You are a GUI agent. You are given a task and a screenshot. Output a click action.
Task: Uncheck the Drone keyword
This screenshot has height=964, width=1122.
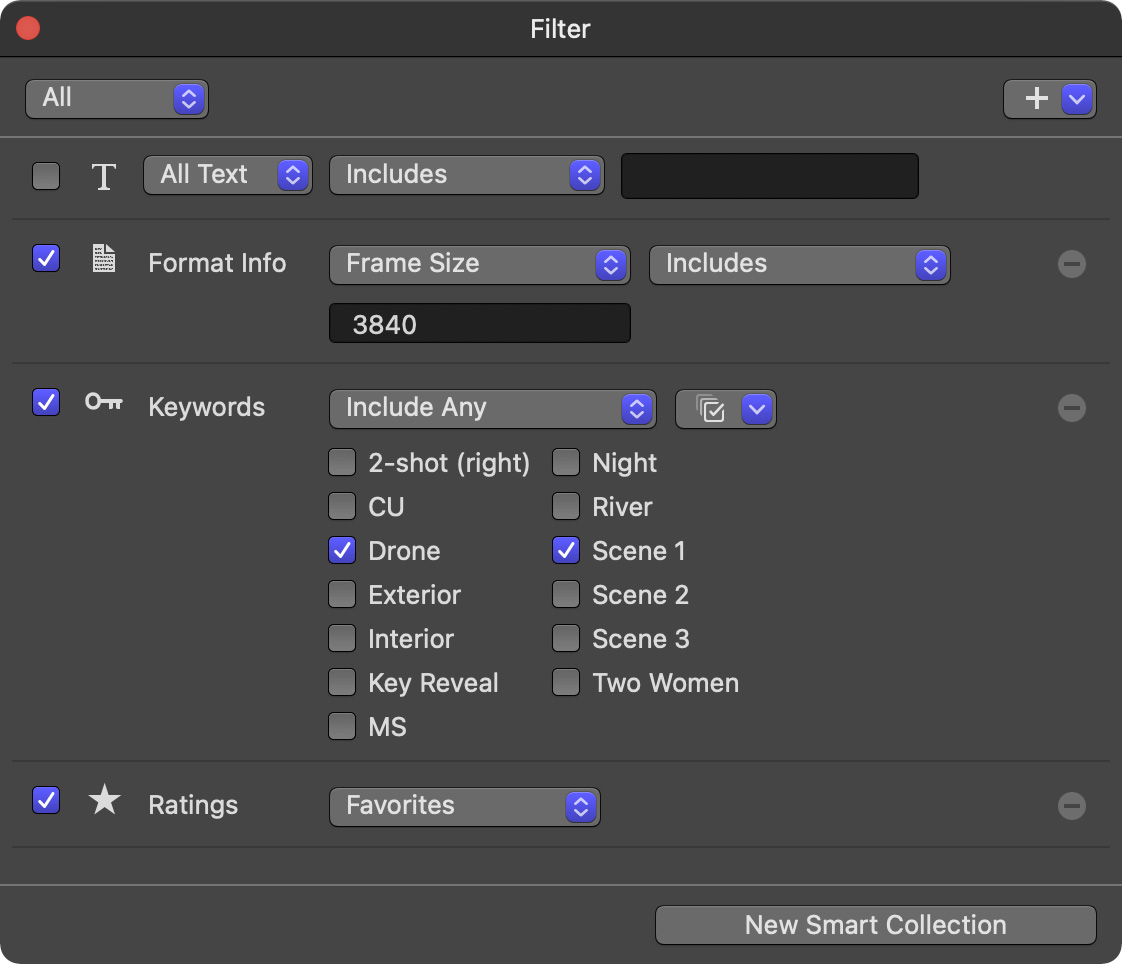(x=342, y=550)
